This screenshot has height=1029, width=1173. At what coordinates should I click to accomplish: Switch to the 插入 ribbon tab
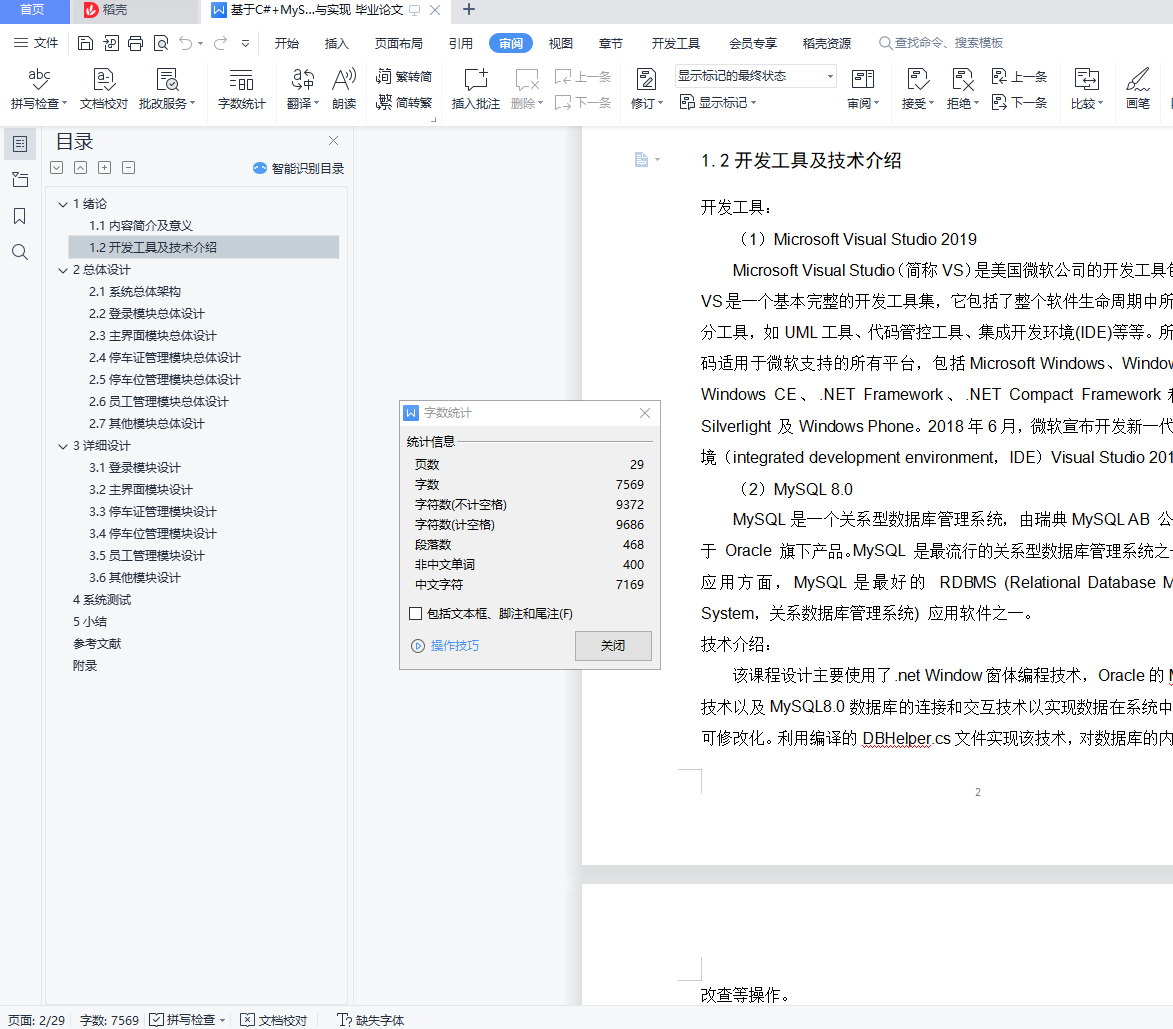click(x=337, y=43)
